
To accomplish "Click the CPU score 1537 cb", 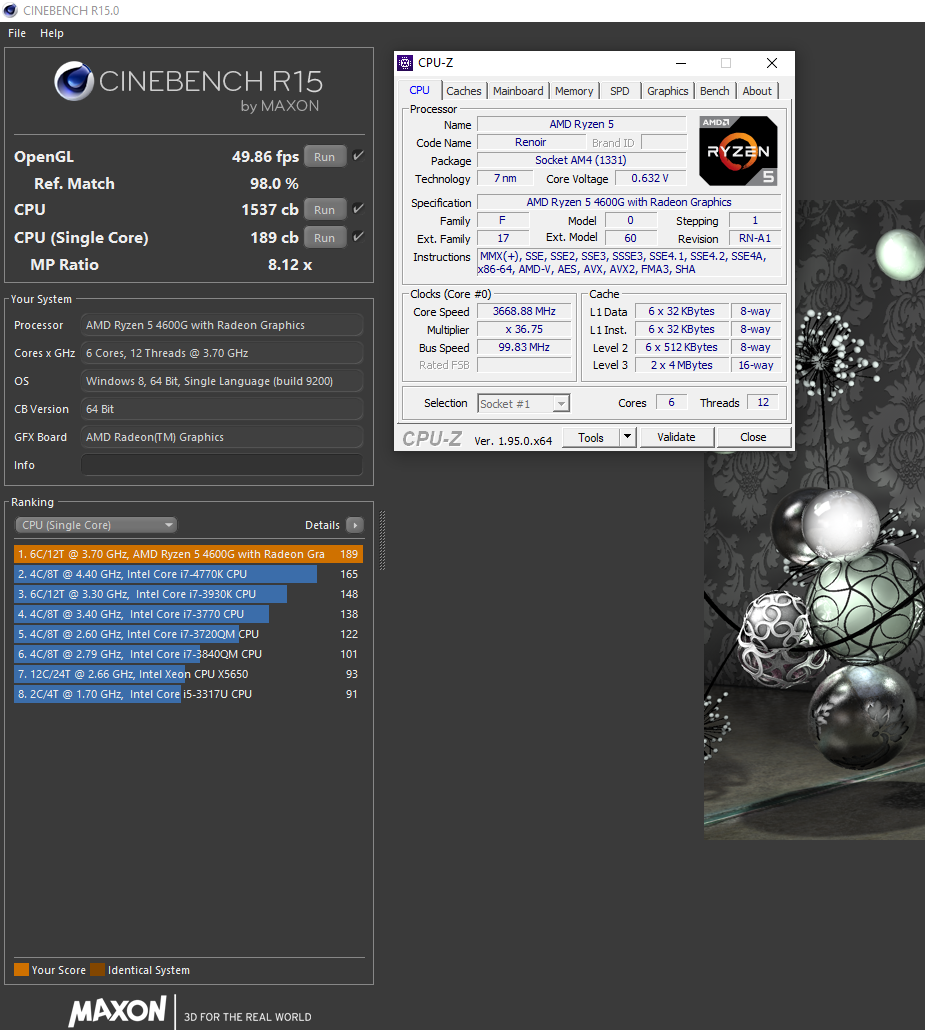I will coord(270,210).
